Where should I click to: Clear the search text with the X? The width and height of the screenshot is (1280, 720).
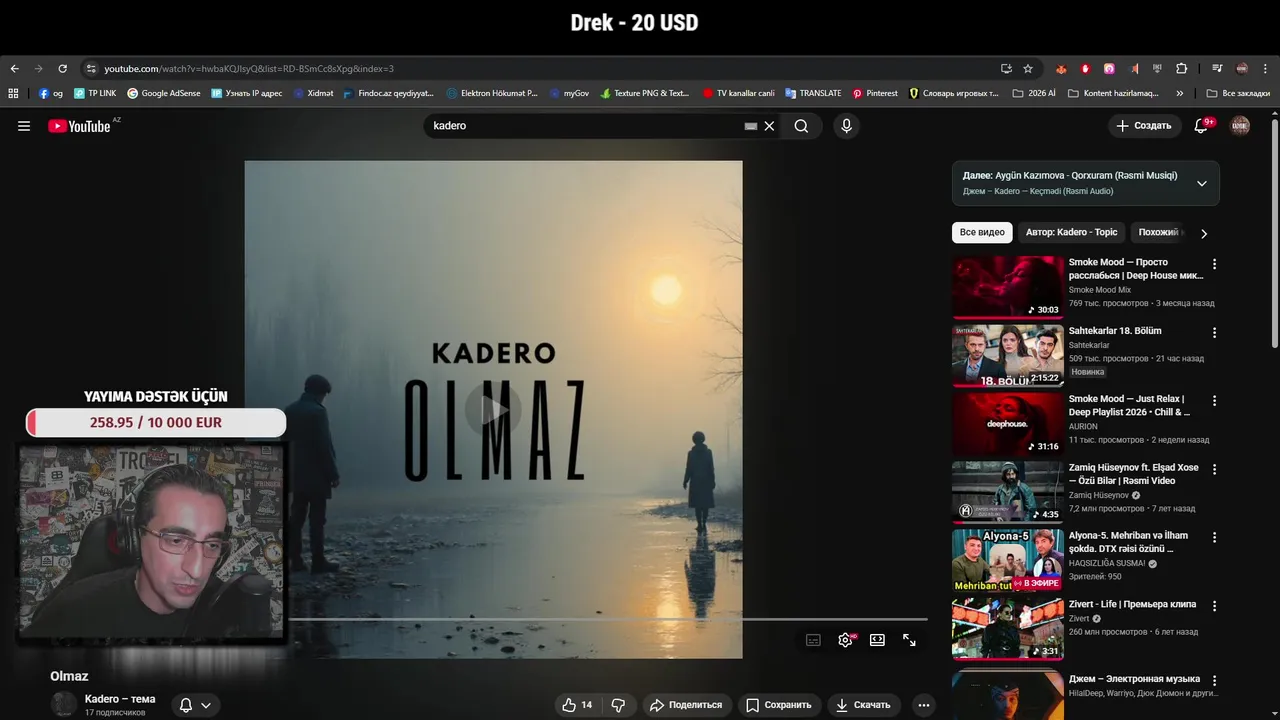[769, 126]
